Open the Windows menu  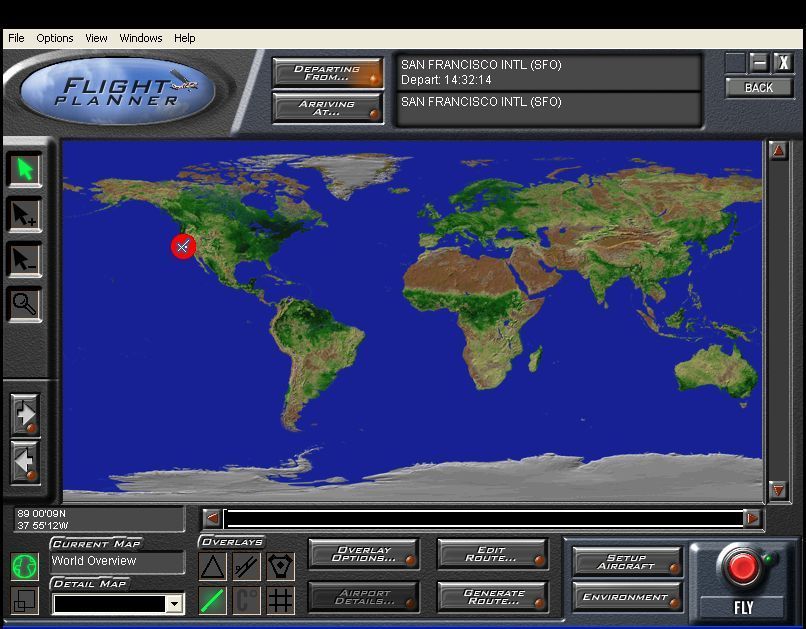point(141,38)
